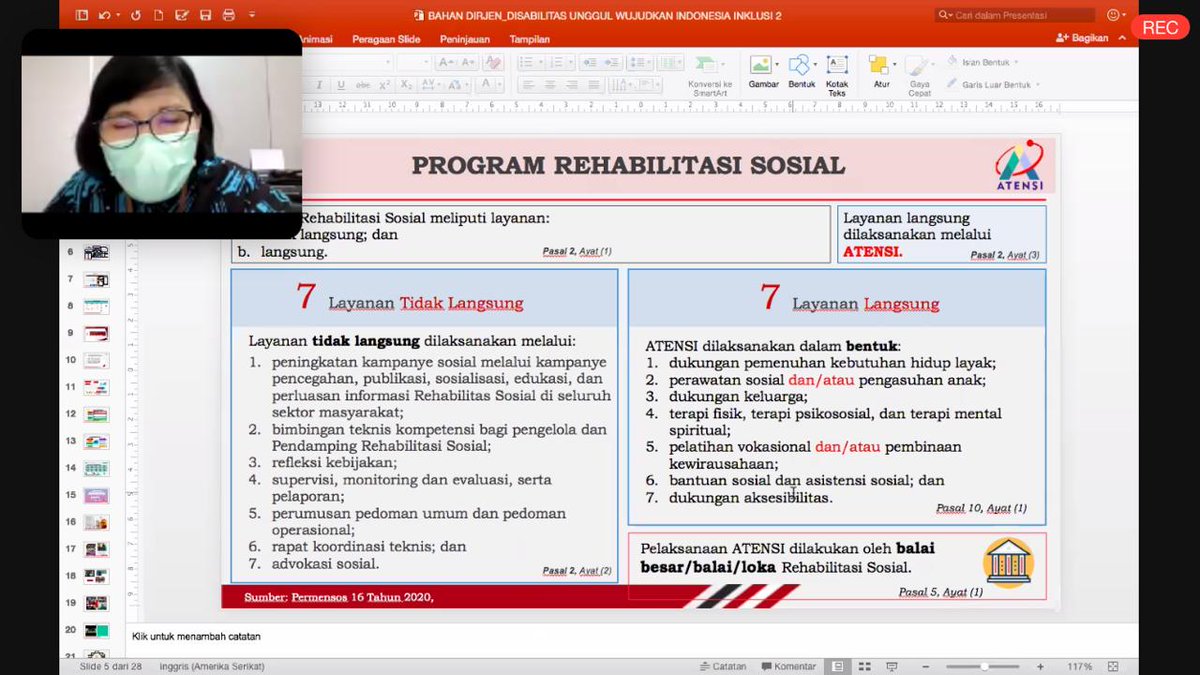
Task: Toggle strikethrough formatting
Action: point(363,85)
